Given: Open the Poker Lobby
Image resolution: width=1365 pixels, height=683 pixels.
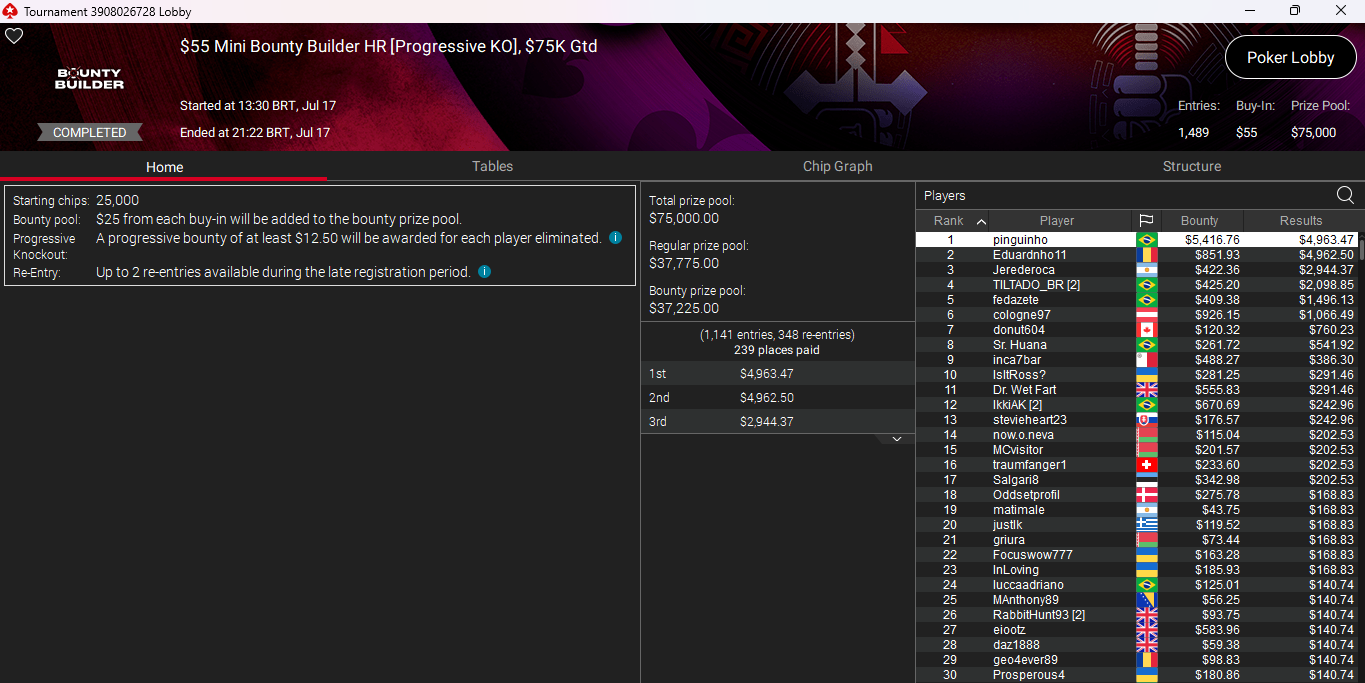Looking at the screenshot, I should pyautogui.click(x=1290, y=57).
